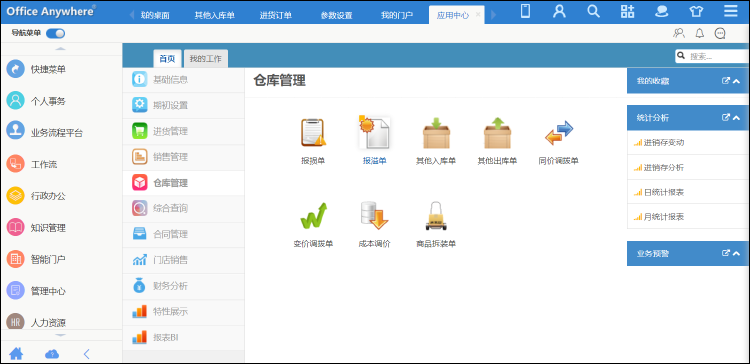Viewport: 750px width, 364px height.
Task: Pop out the 我的收藏 panel
Action: (726, 81)
